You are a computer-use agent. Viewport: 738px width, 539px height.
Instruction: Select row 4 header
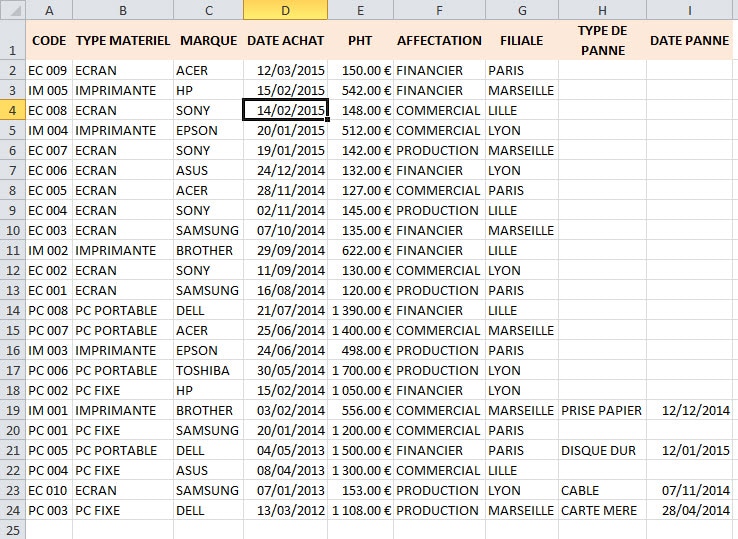[13, 110]
